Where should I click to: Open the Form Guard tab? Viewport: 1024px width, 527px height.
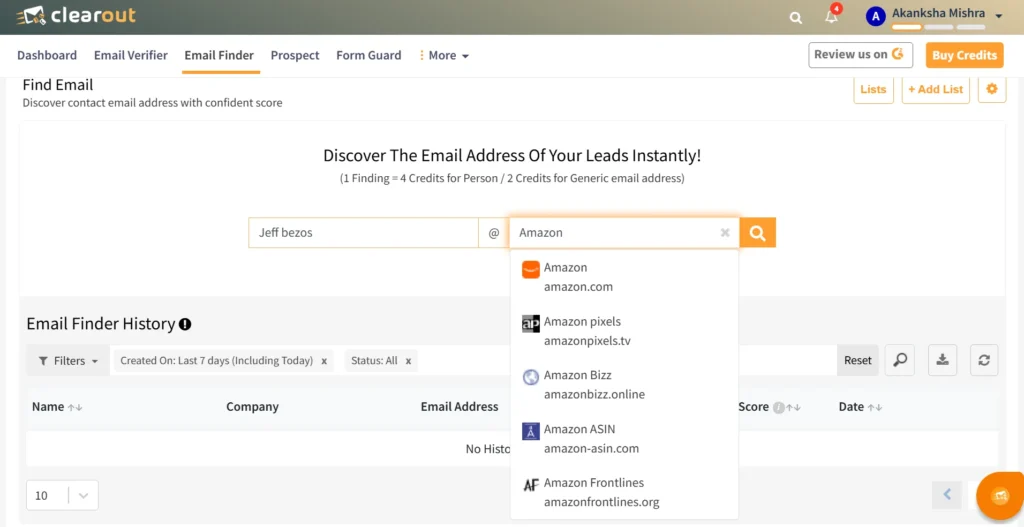pyautogui.click(x=369, y=56)
